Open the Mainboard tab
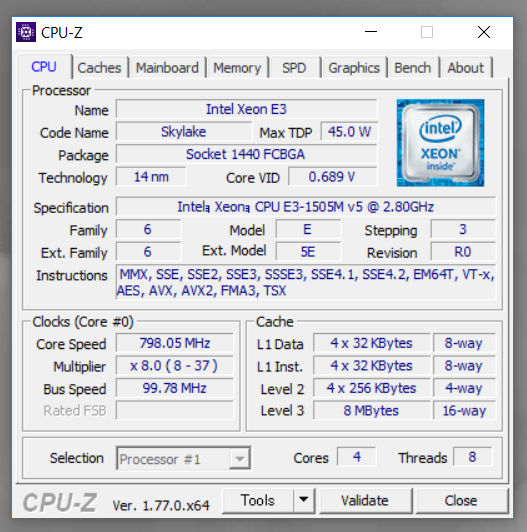527x532 pixels. coord(167,68)
